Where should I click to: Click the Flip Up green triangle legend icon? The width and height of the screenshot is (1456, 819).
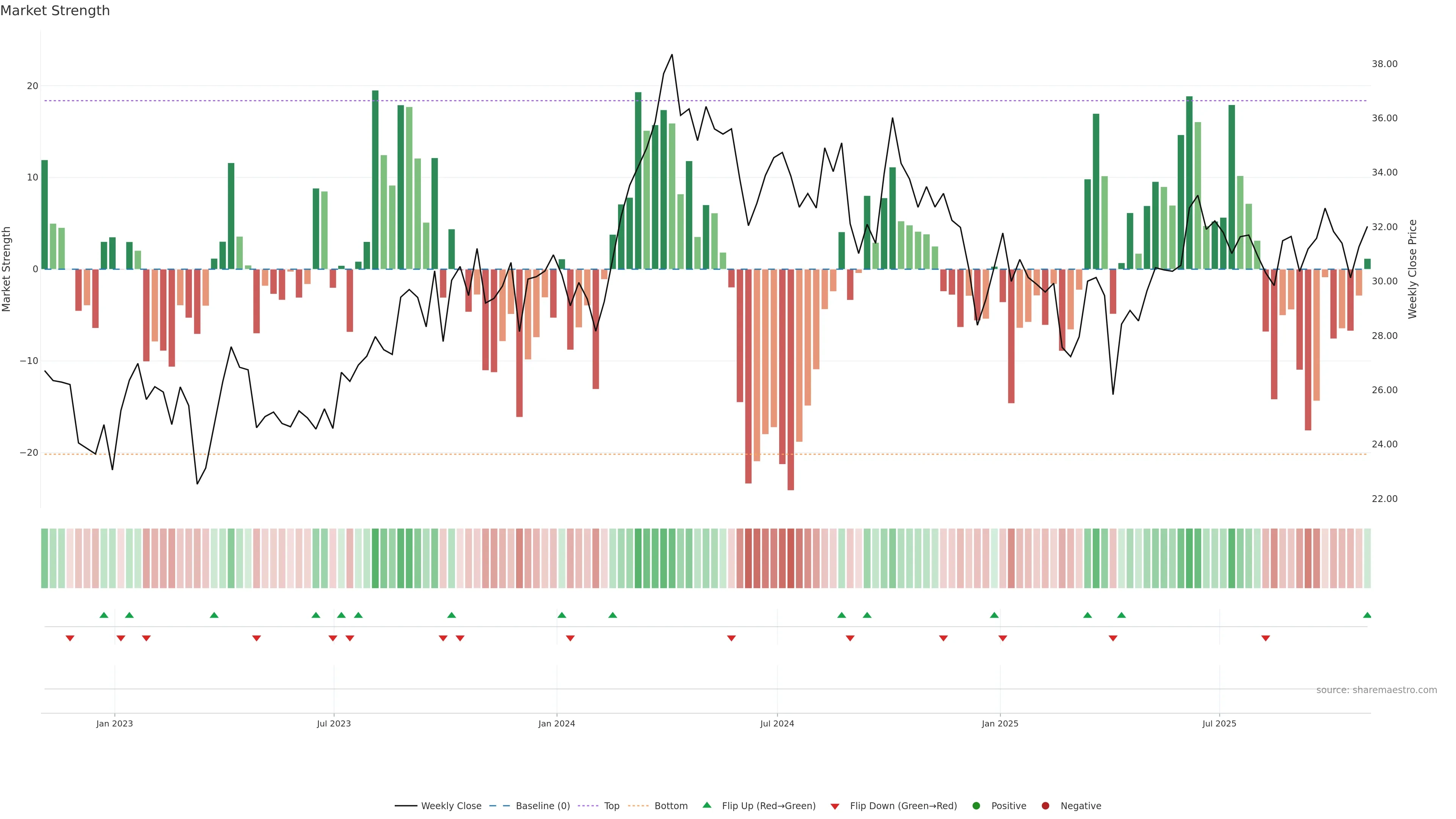[x=706, y=805]
